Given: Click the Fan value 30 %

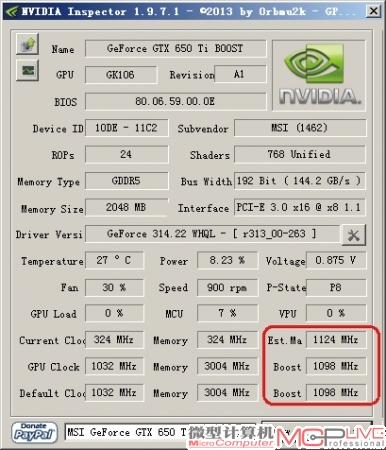Looking at the screenshot, I should (114, 287).
